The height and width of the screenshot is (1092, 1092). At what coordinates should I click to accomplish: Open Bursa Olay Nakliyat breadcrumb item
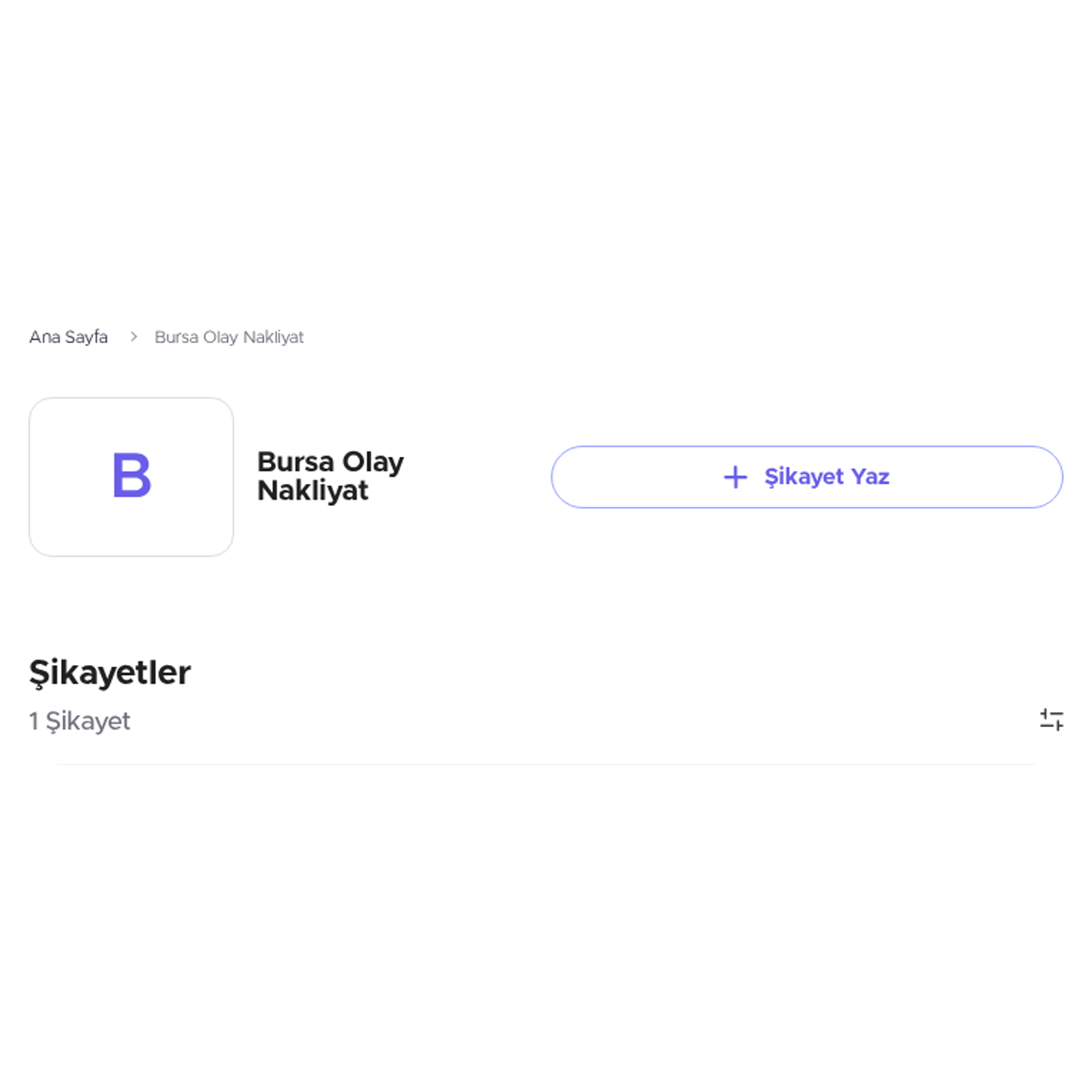pos(229,337)
